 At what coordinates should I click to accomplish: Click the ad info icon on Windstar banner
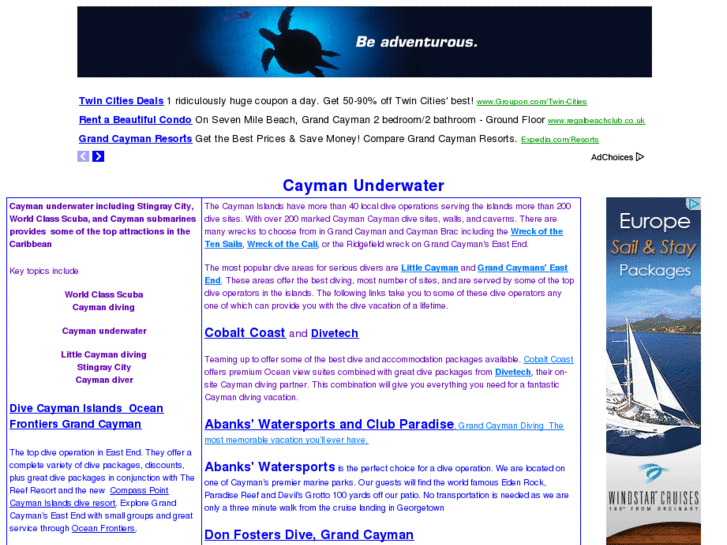pos(694,204)
